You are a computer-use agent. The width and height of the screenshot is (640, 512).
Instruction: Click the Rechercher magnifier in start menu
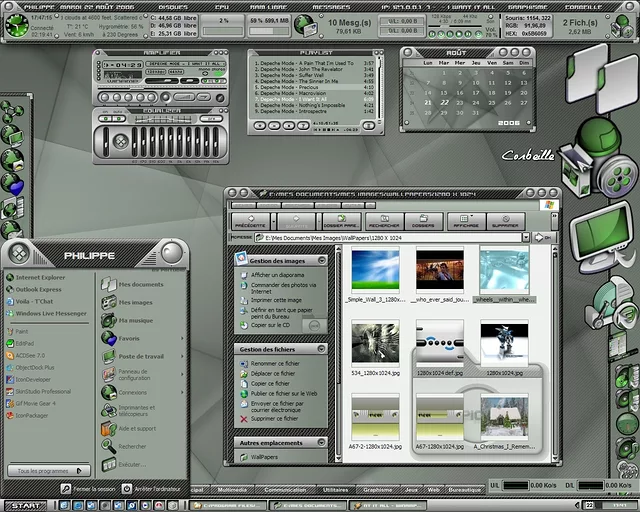[x=109, y=446]
